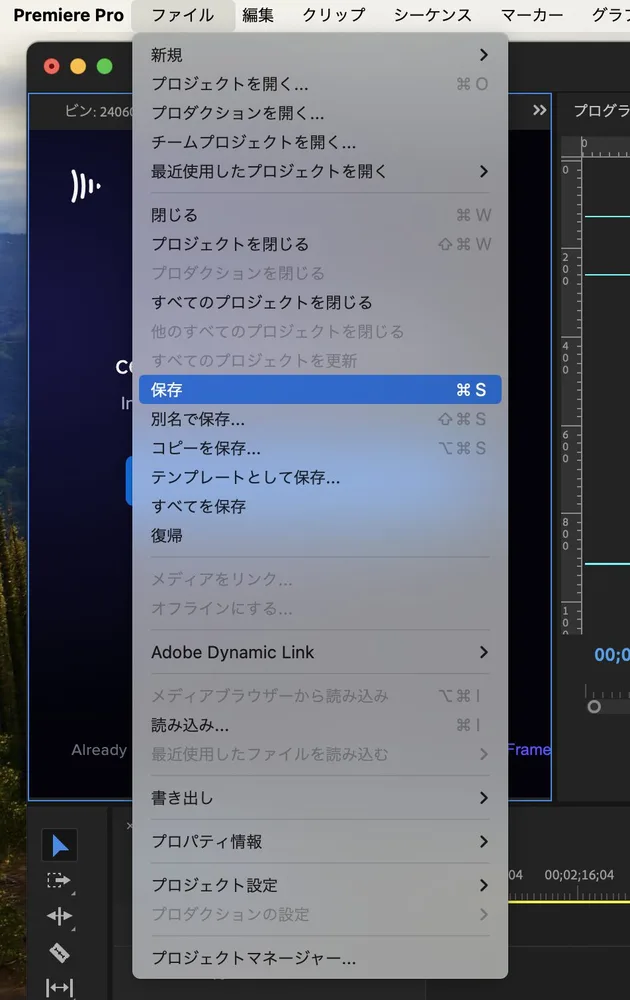Image resolution: width=630 pixels, height=1000 pixels.
Task: Click the green fullscreen window button
Action: 105,66
